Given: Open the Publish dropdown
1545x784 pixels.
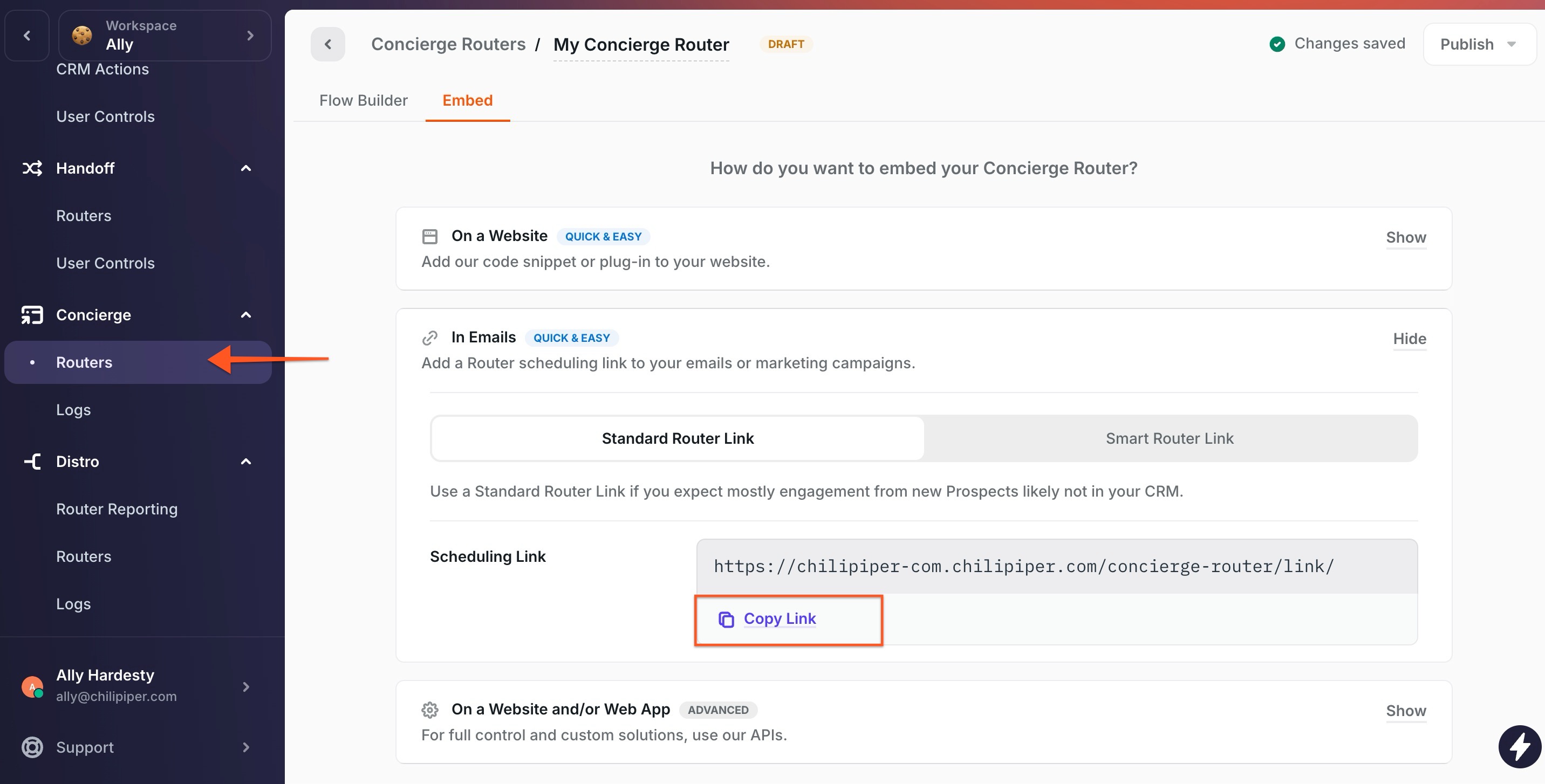Looking at the screenshot, I should point(1480,44).
